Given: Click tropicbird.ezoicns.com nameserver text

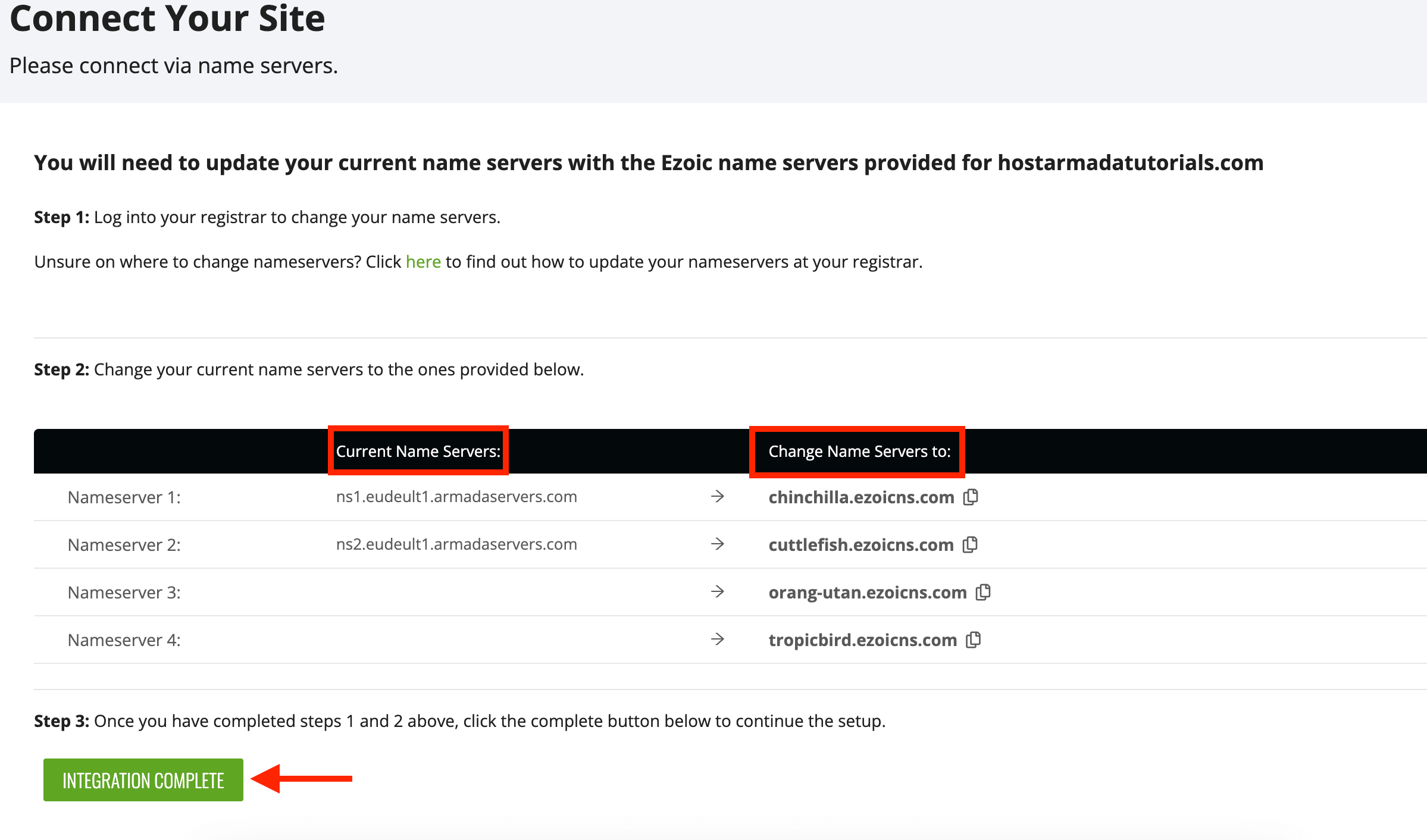Looking at the screenshot, I should 863,640.
